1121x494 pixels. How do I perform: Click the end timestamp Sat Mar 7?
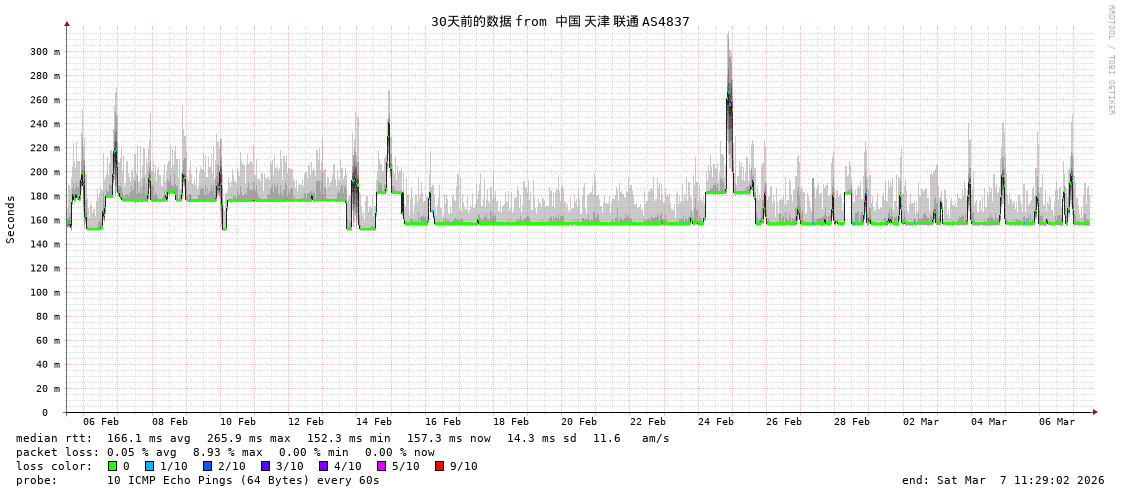[x=1003, y=480]
